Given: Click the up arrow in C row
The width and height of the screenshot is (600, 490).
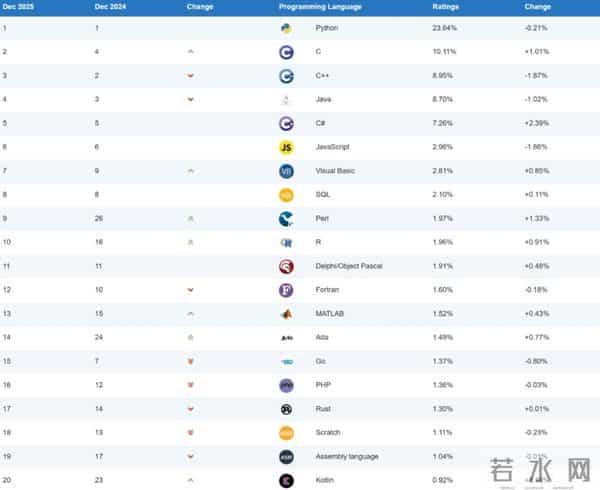Looking at the screenshot, I should (190, 52).
